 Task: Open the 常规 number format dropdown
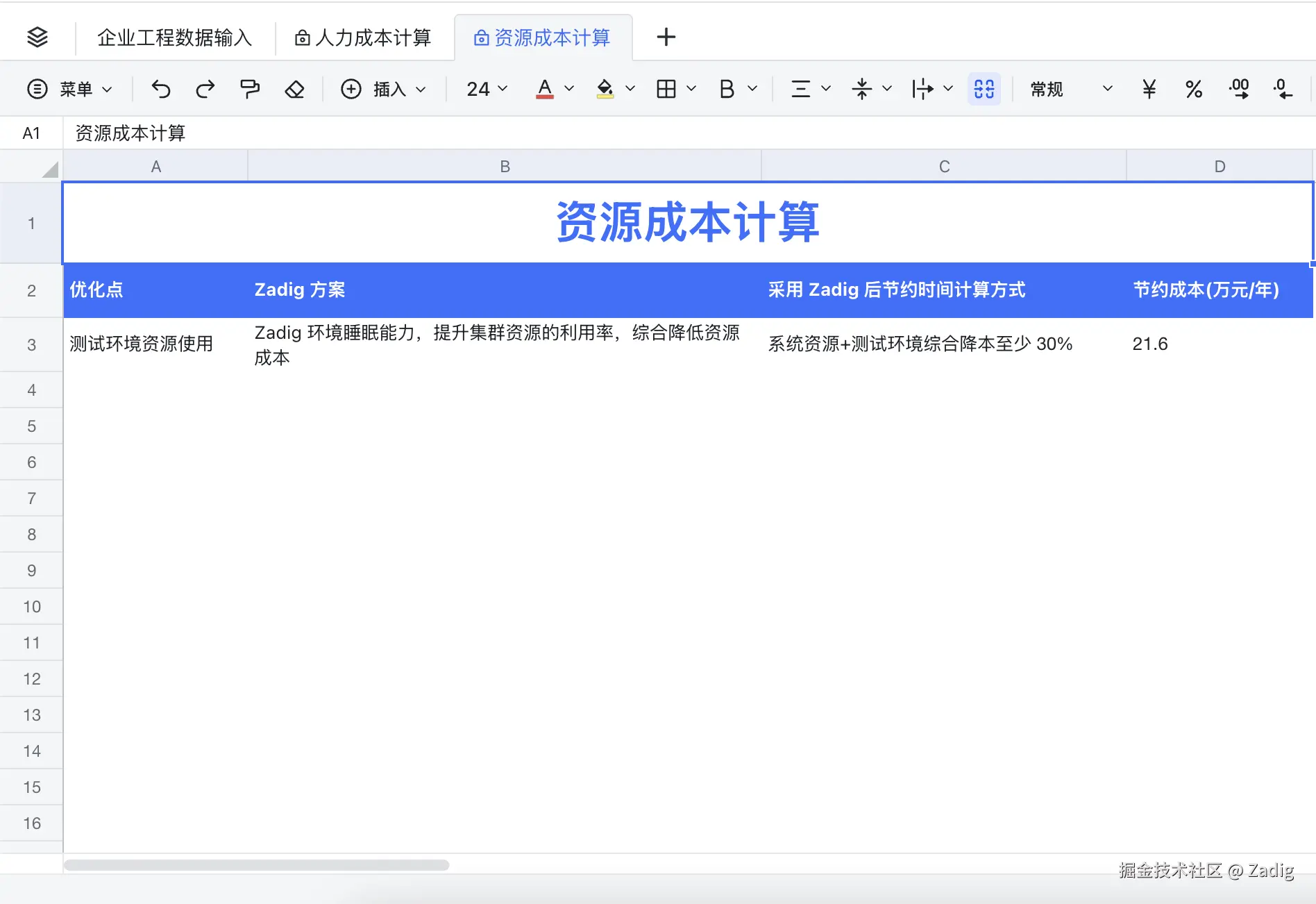1071,89
